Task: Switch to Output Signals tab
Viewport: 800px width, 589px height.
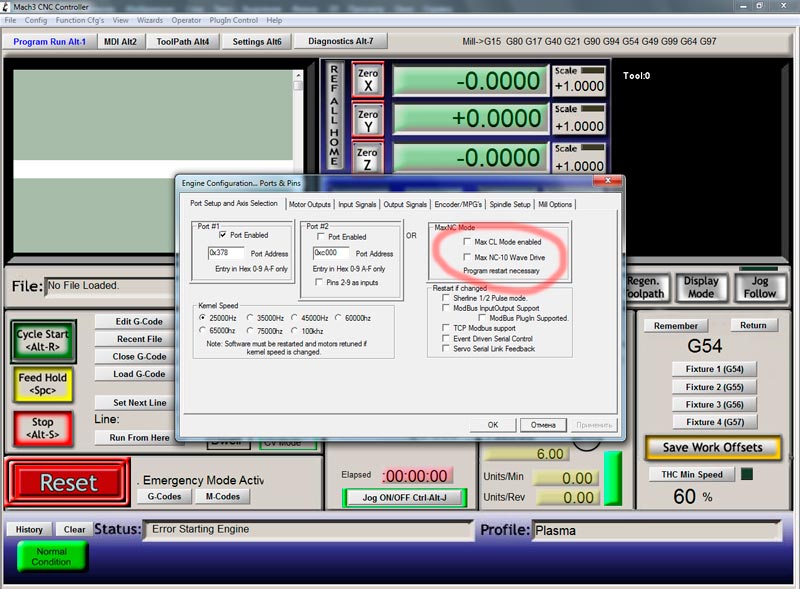Action: point(405,204)
